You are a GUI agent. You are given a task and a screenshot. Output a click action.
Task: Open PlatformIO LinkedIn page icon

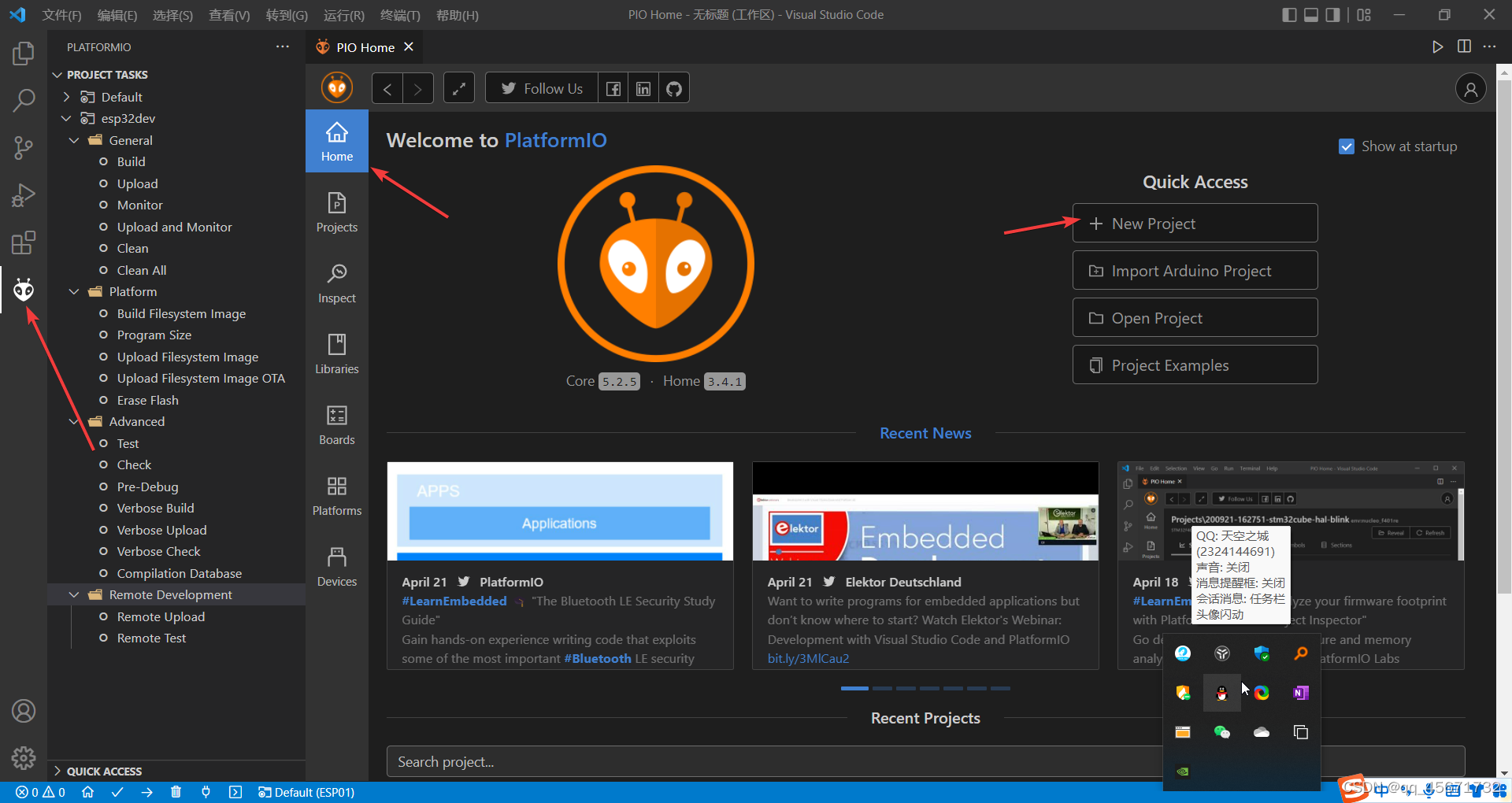(x=643, y=88)
